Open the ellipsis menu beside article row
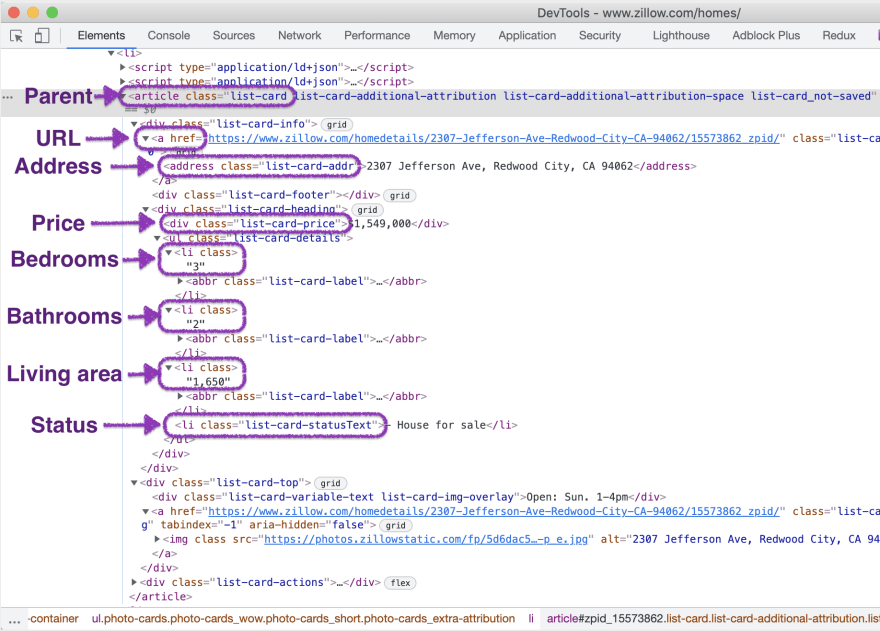The height and width of the screenshot is (631, 880). (7, 97)
